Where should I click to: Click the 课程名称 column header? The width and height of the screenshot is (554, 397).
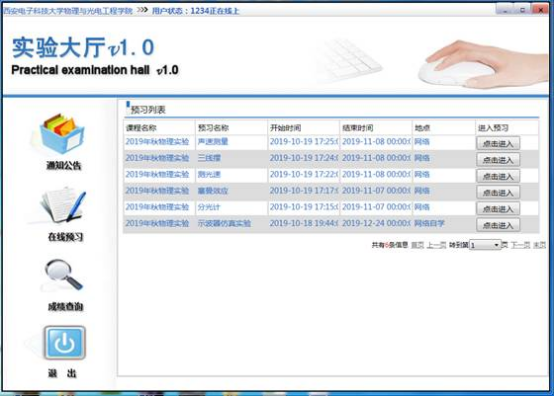pos(141,128)
